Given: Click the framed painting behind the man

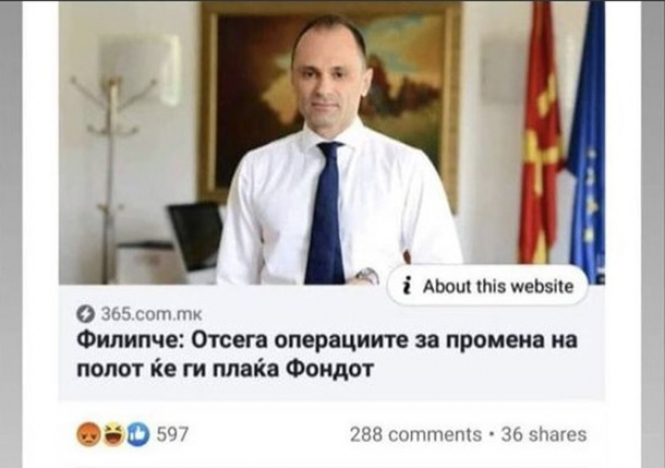Looking at the screenshot, I should coord(331,102).
